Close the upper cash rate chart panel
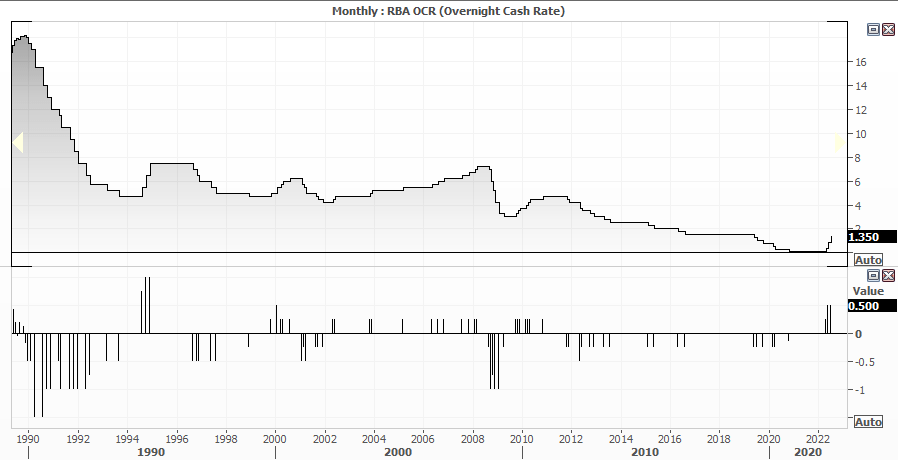The image size is (898, 460). (888, 30)
